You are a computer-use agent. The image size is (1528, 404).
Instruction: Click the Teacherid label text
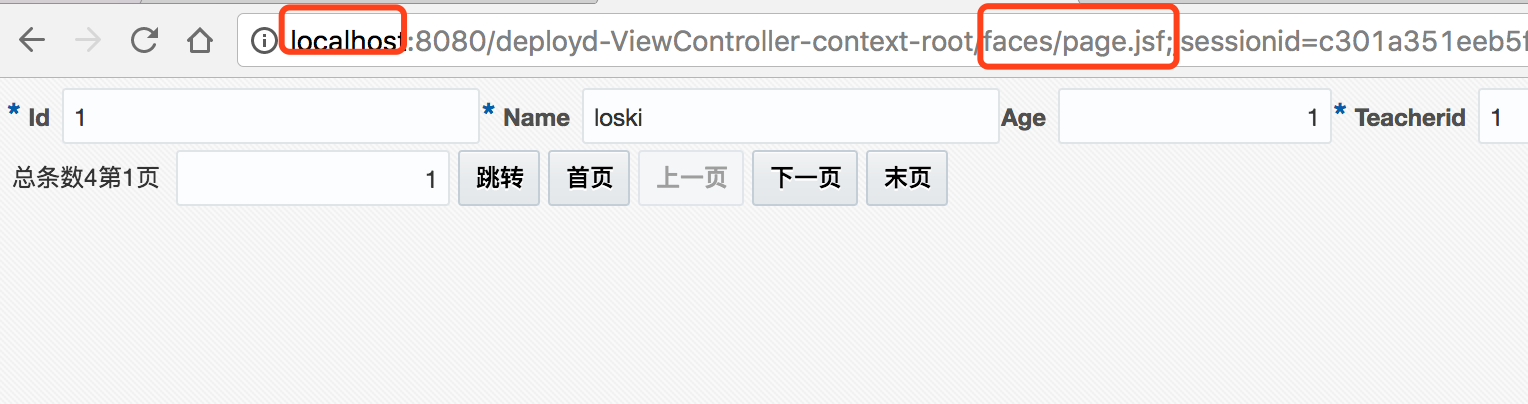pos(1410,118)
